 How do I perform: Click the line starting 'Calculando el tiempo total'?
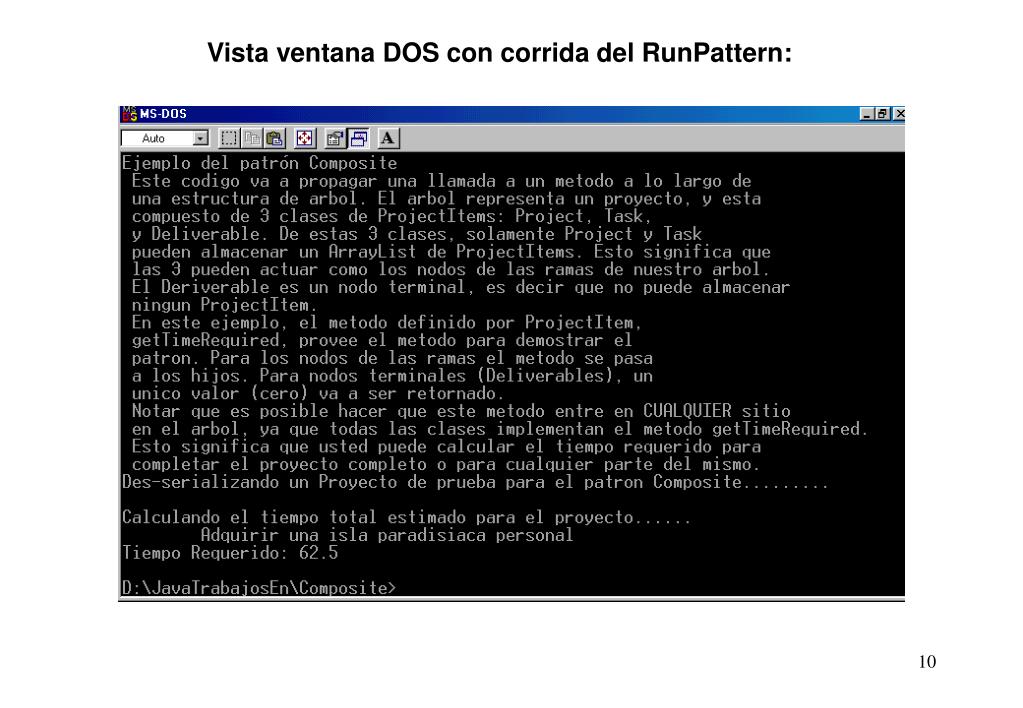coord(406,517)
